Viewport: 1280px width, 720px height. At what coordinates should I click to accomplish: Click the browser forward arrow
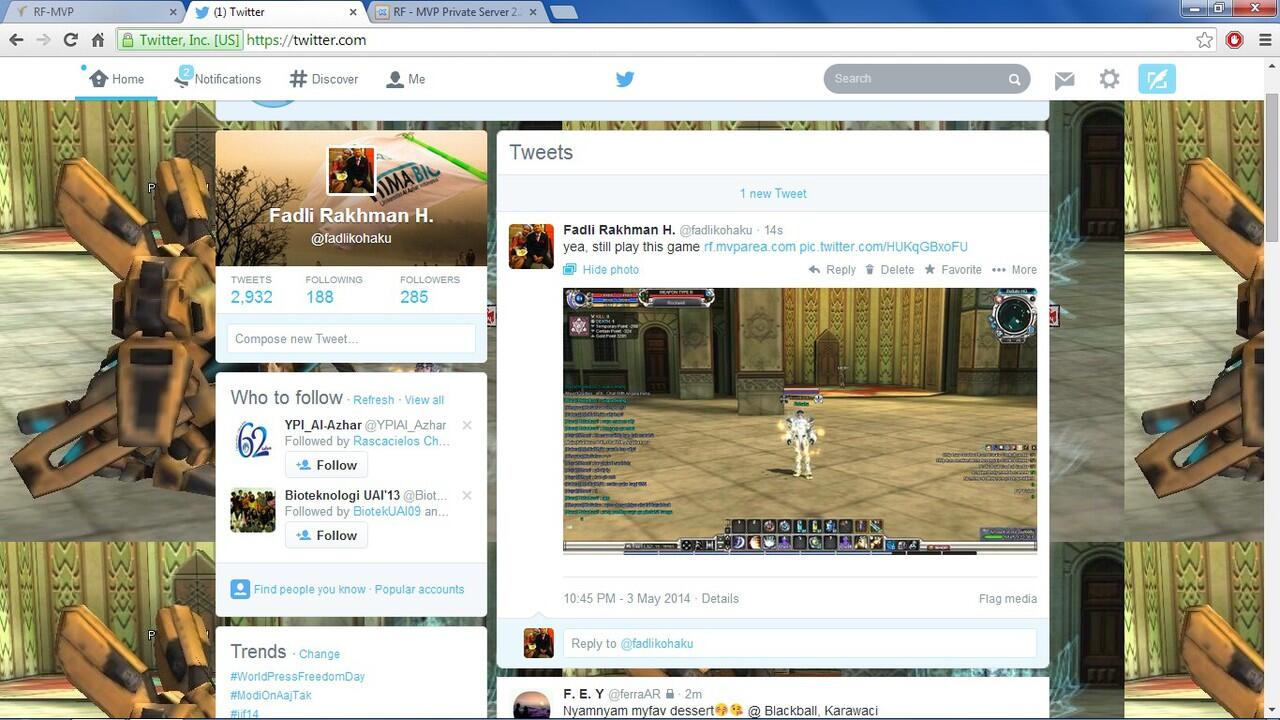pos(43,40)
